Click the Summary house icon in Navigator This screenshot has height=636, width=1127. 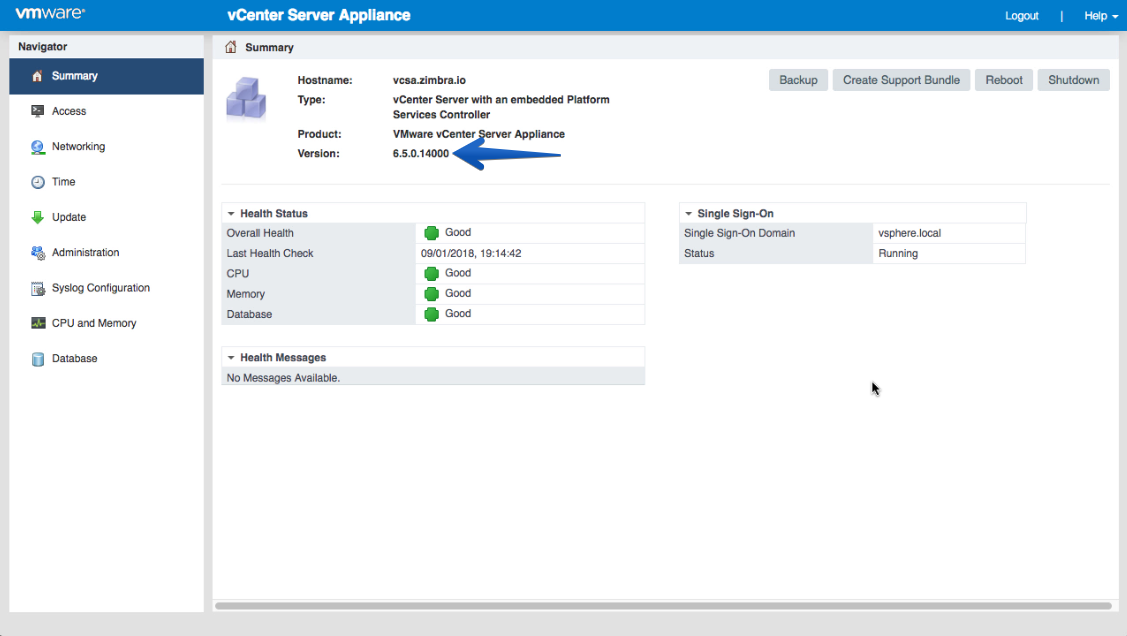point(37,76)
